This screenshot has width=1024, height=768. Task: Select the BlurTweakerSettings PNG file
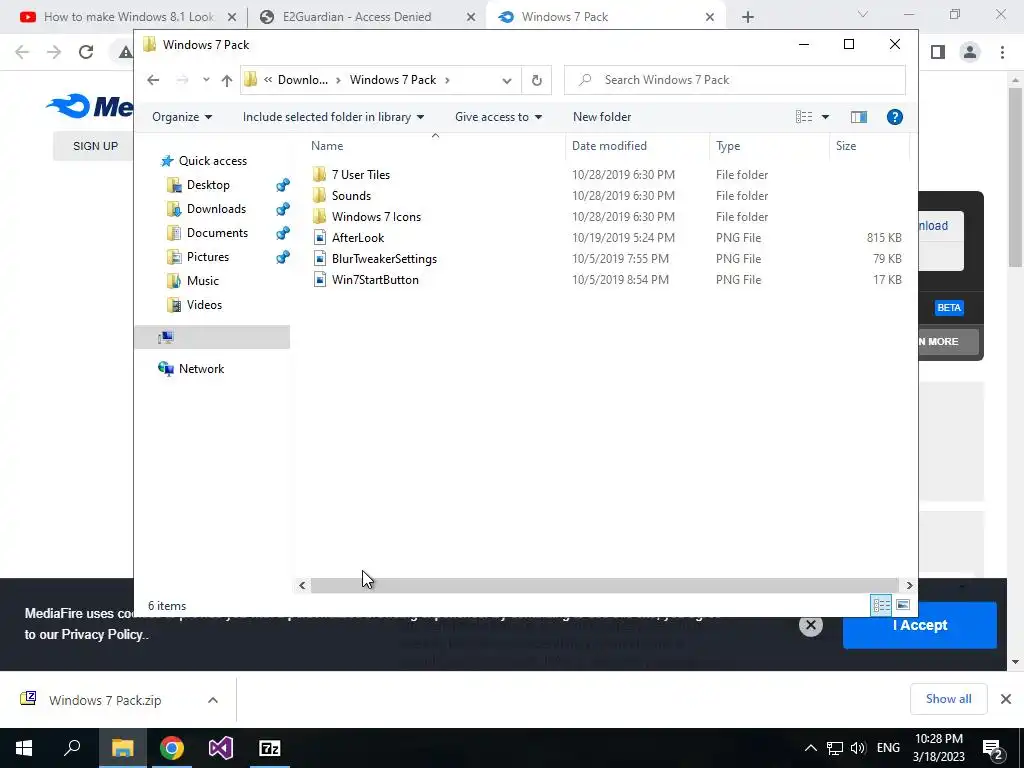(x=384, y=259)
